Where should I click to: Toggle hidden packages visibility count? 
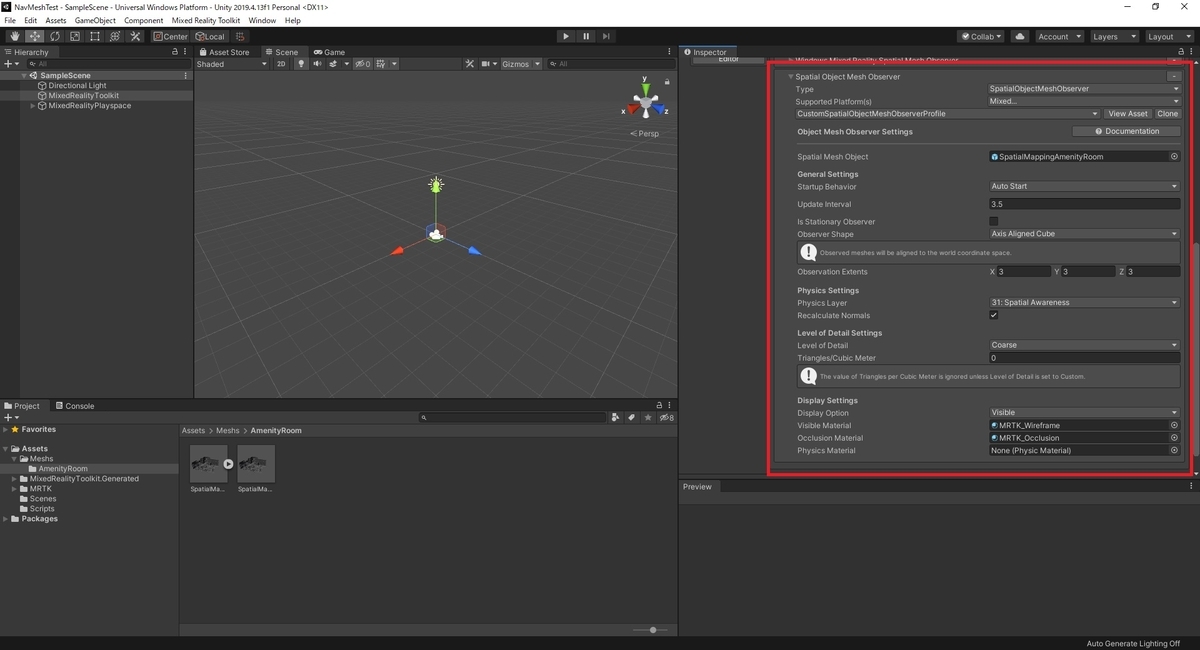[x=666, y=418]
